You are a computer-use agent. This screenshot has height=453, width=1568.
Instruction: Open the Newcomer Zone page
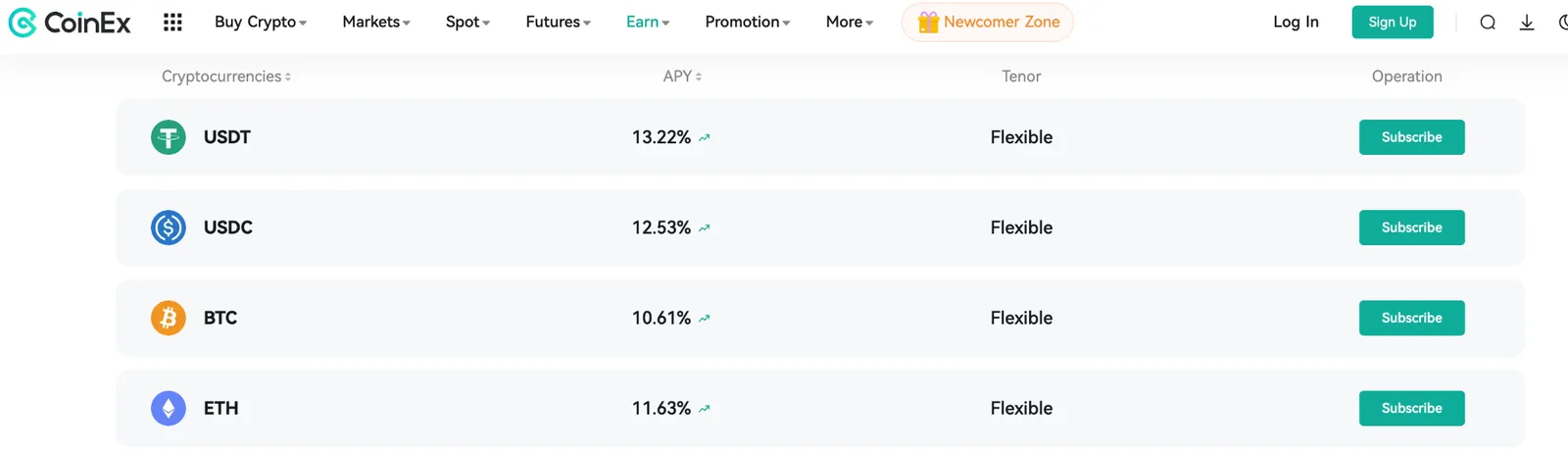(x=987, y=22)
